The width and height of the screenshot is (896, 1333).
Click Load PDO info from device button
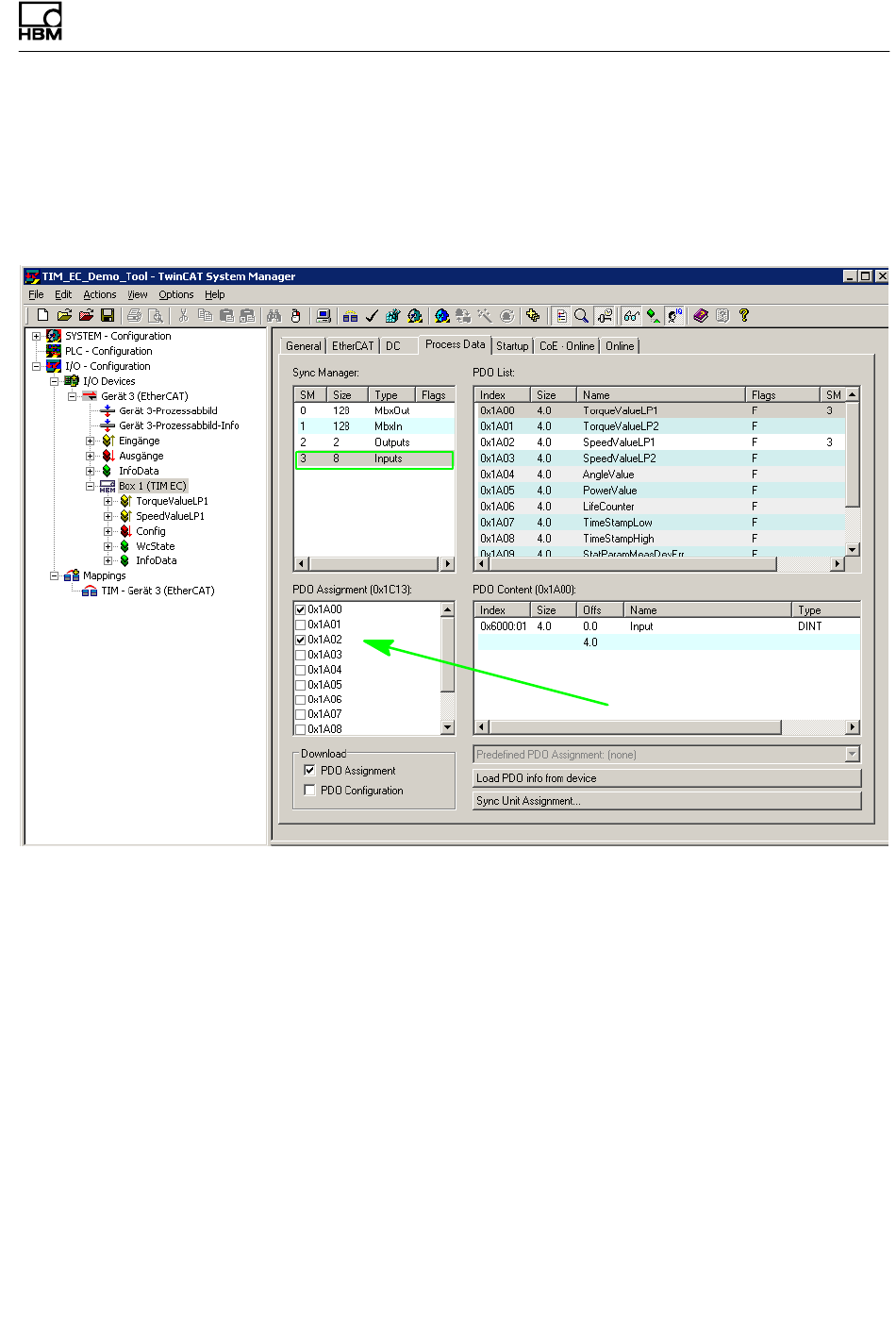pos(667,778)
